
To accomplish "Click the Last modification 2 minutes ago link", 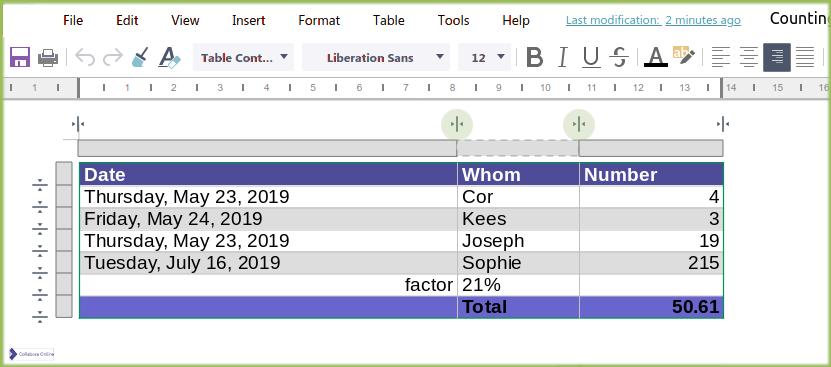I will pyautogui.click(x=653, y=21).
